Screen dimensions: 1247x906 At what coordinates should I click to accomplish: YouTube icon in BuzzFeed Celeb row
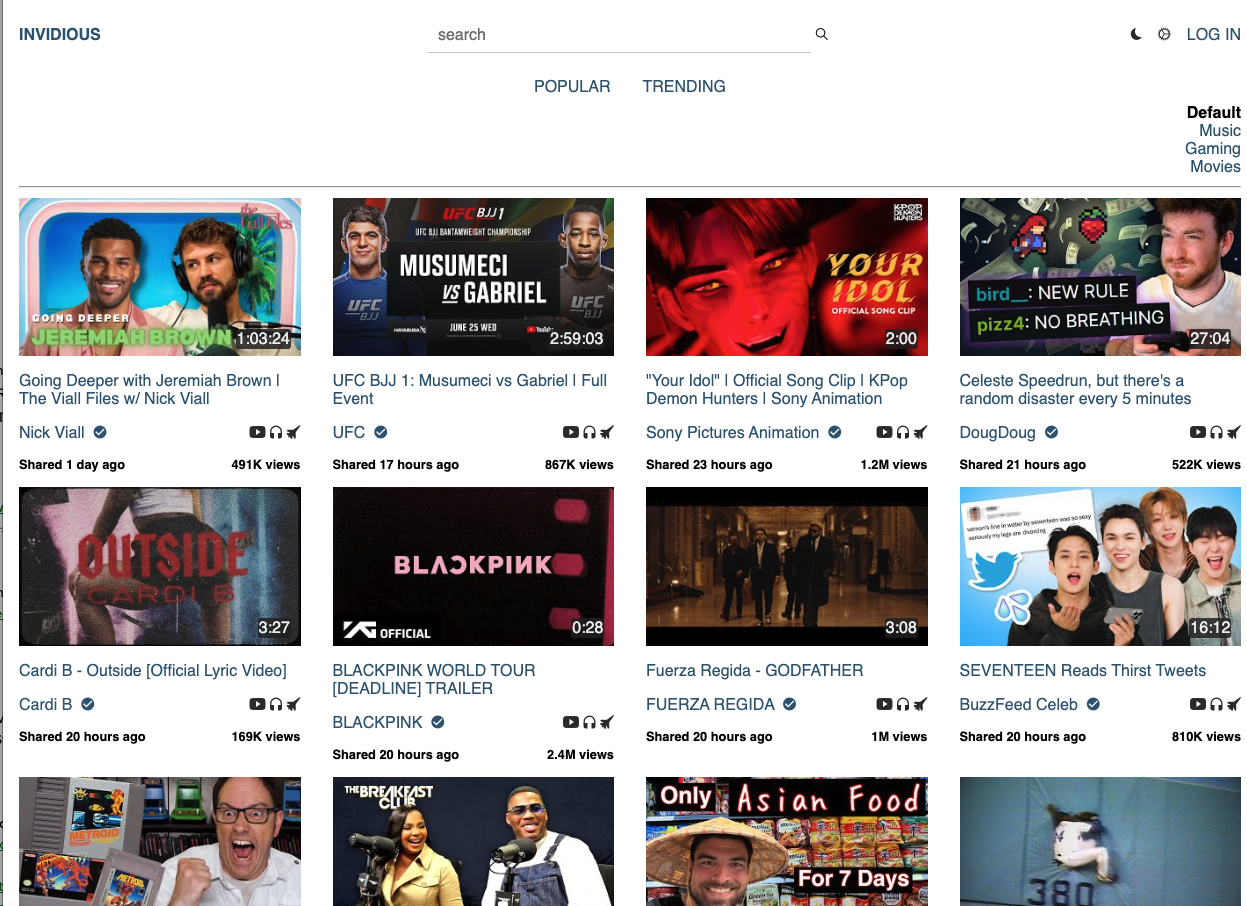[1198, 704]
